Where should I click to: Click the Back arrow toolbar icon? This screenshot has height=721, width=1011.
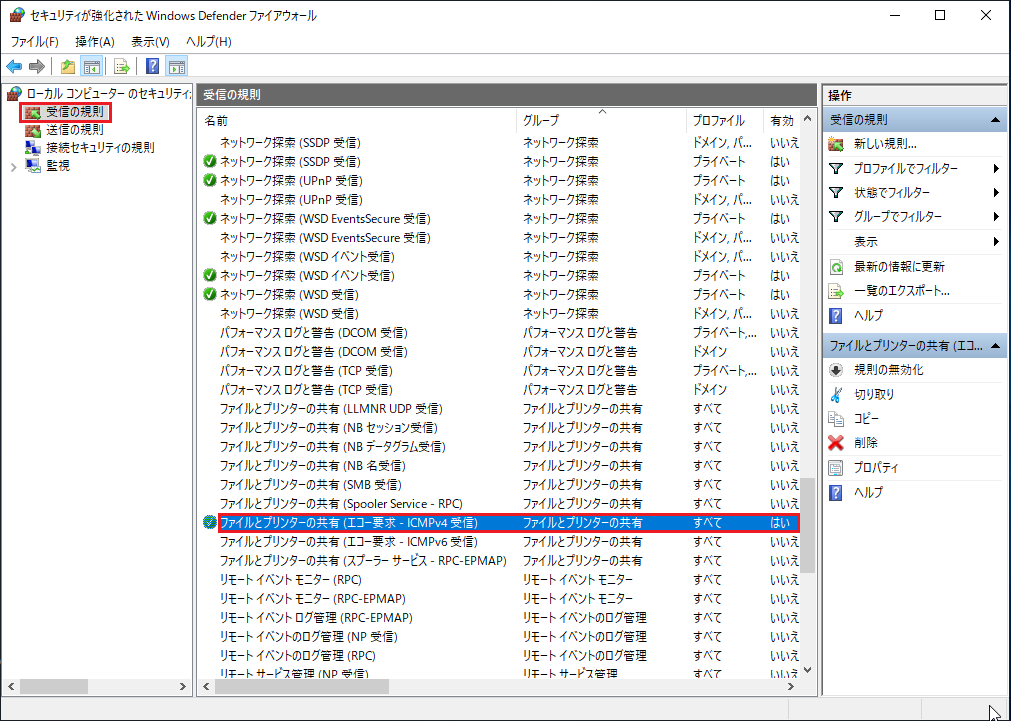(14, 66)
